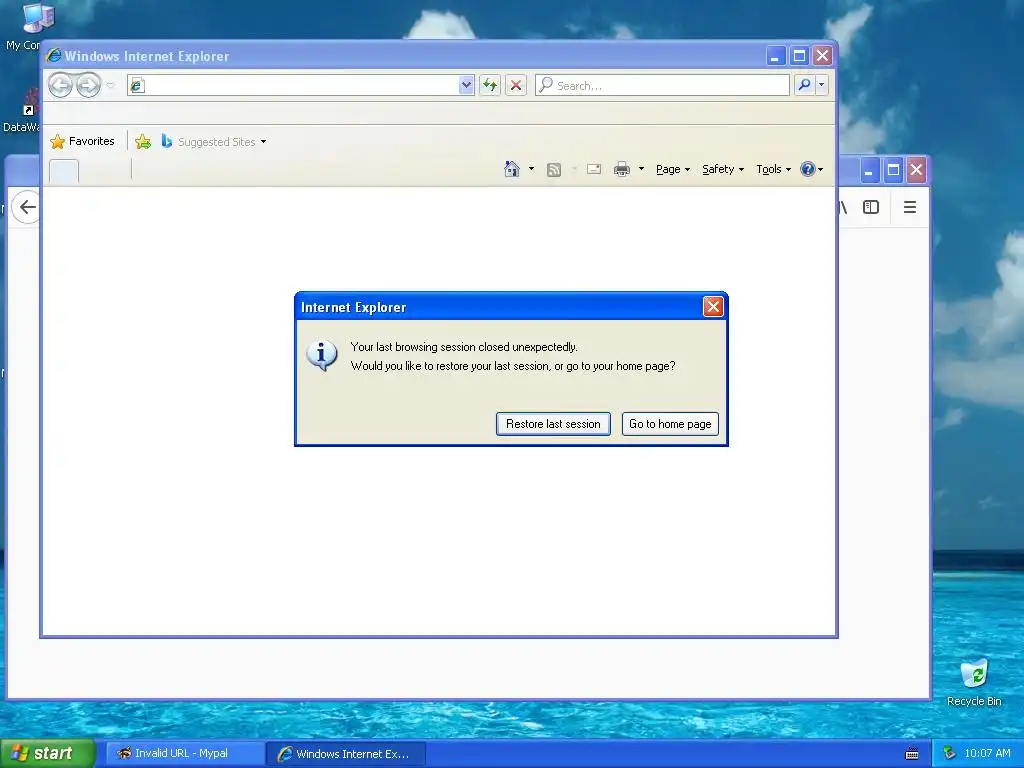
Task: Open recent pages dropdown beside Forward
Action: (x=110, y=85)
